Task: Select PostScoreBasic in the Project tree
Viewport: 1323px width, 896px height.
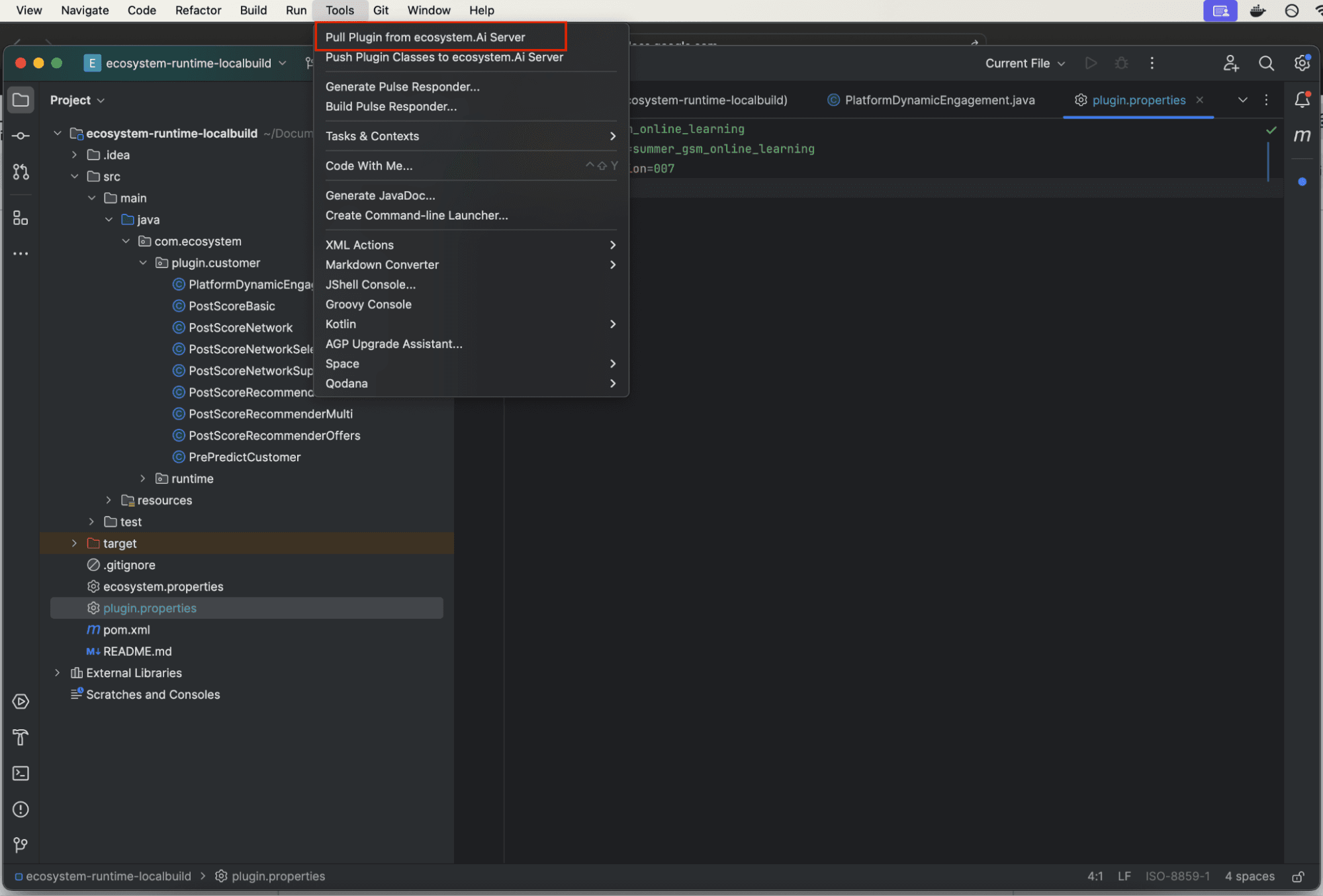Action: coord(232,306)
